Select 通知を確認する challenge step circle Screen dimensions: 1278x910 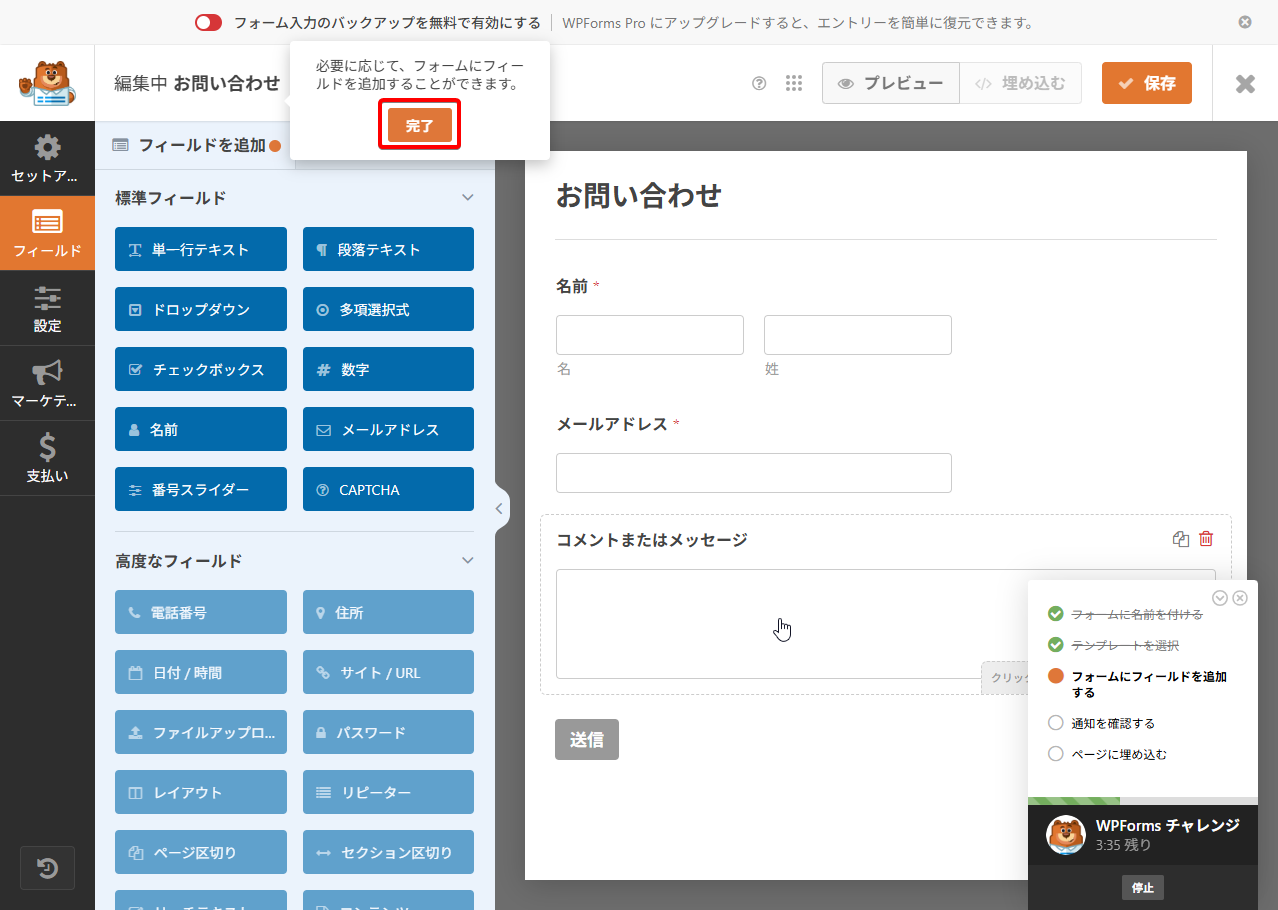point(1055,723)
